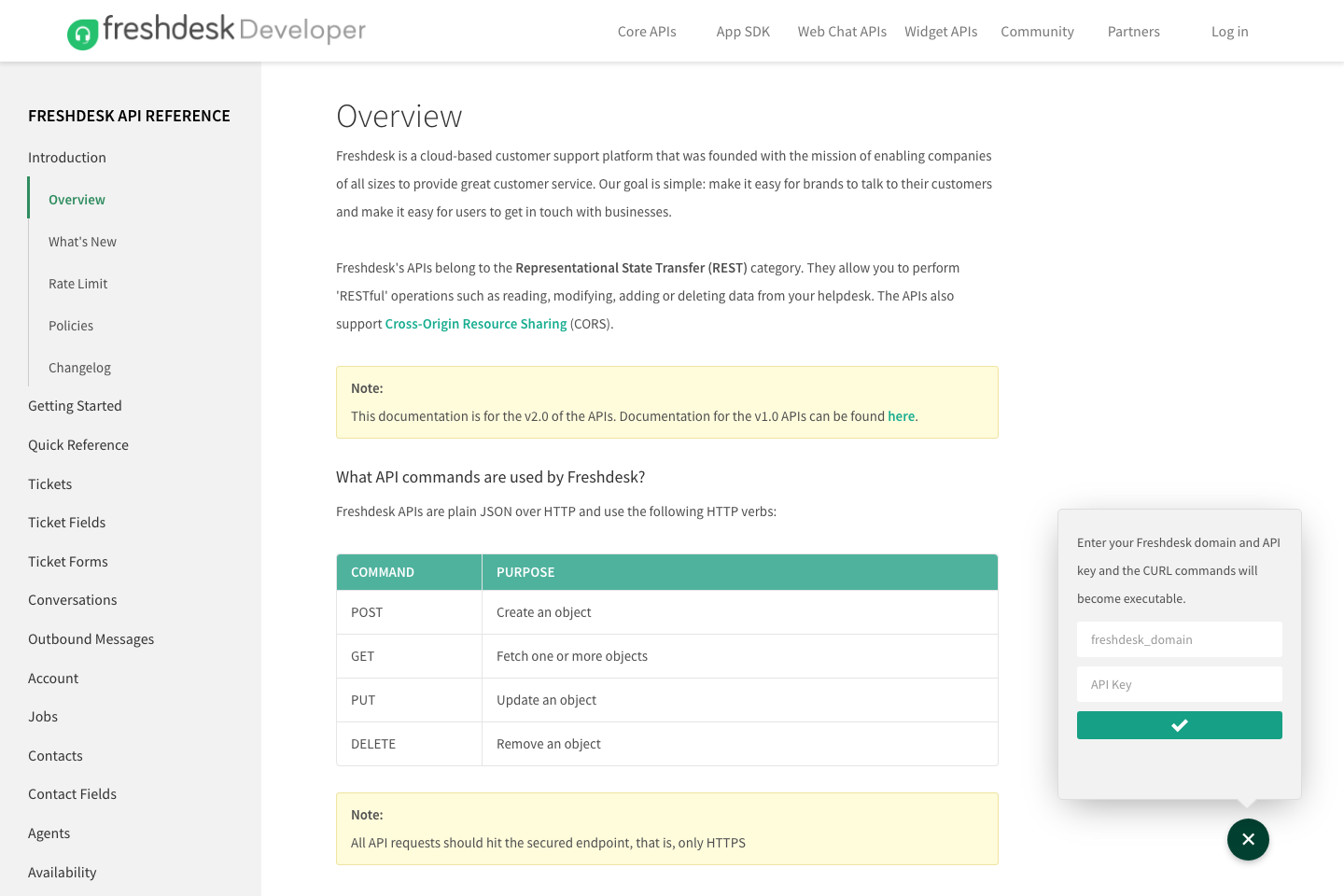Follow the Cross-Origin Resource Sharing link
1344x896 pixels.
(x=476, y=324)
